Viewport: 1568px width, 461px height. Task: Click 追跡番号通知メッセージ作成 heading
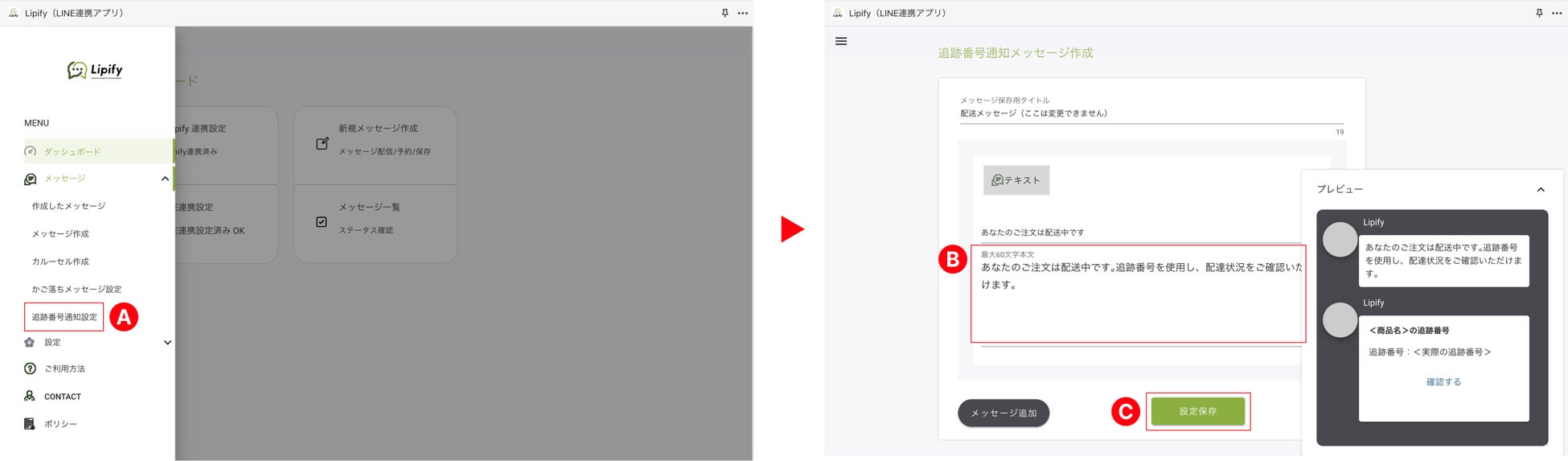click(x=1015, y=53)
